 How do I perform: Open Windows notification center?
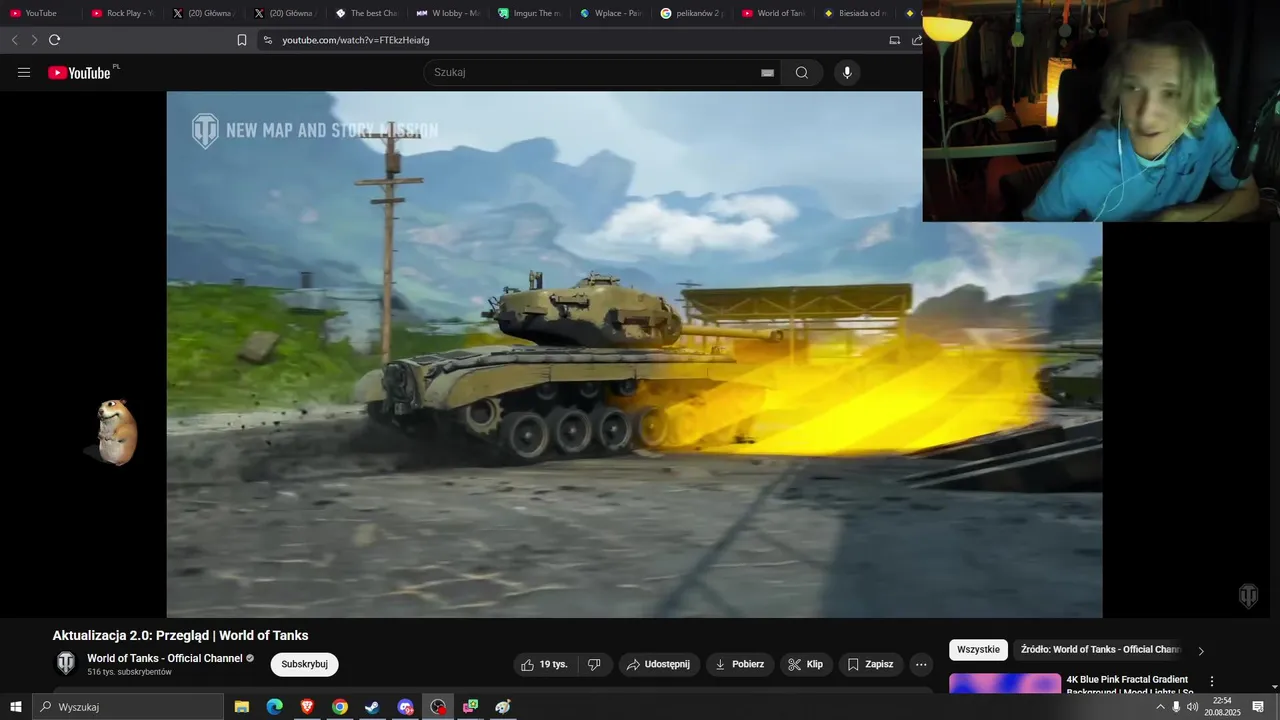click(x=1258, y=707)
